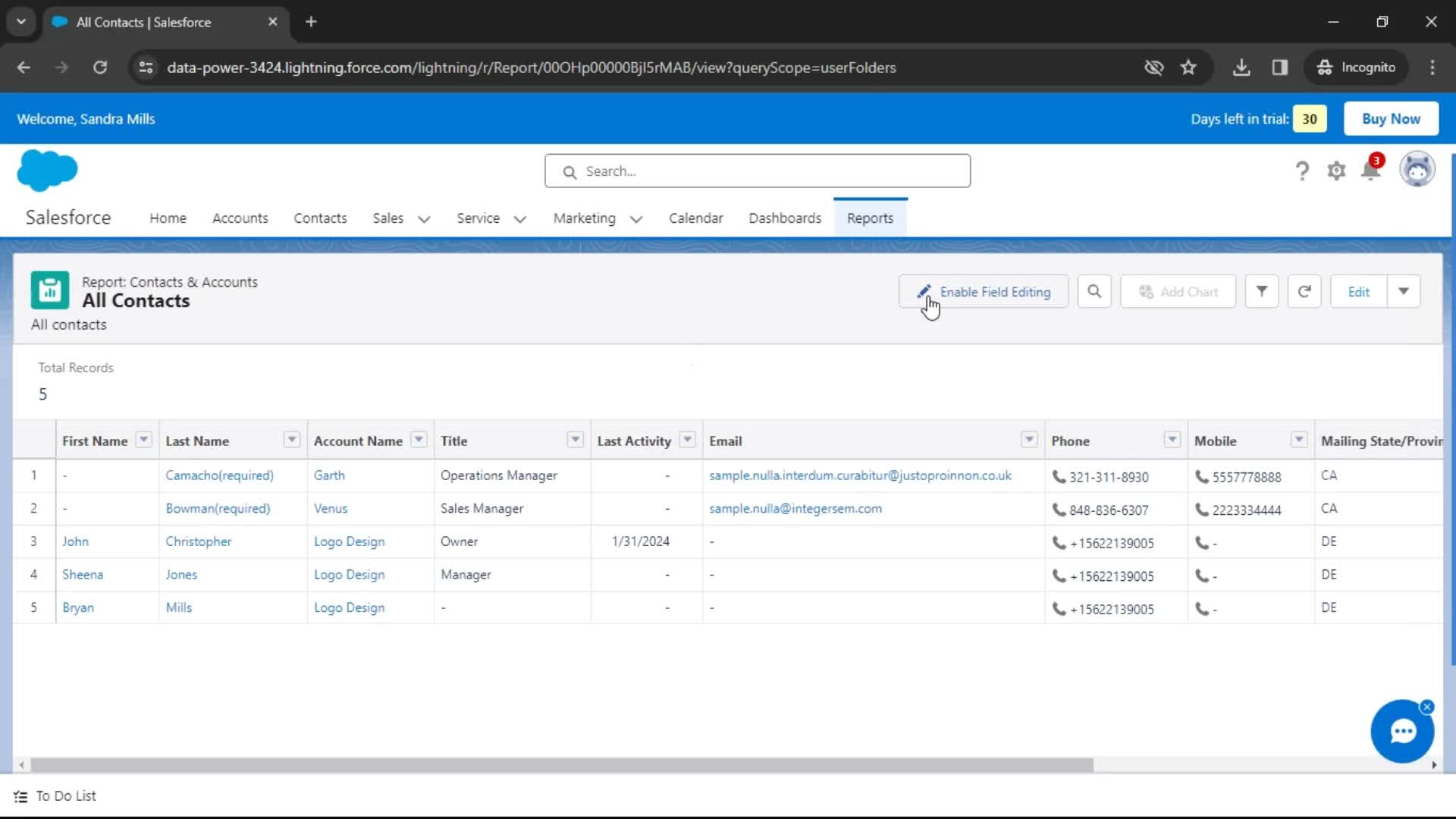This screenshot has height=819, width=1456.
Task: Open the sample.nulla@integersem.com email link
Action: click(x=795, y=509)
